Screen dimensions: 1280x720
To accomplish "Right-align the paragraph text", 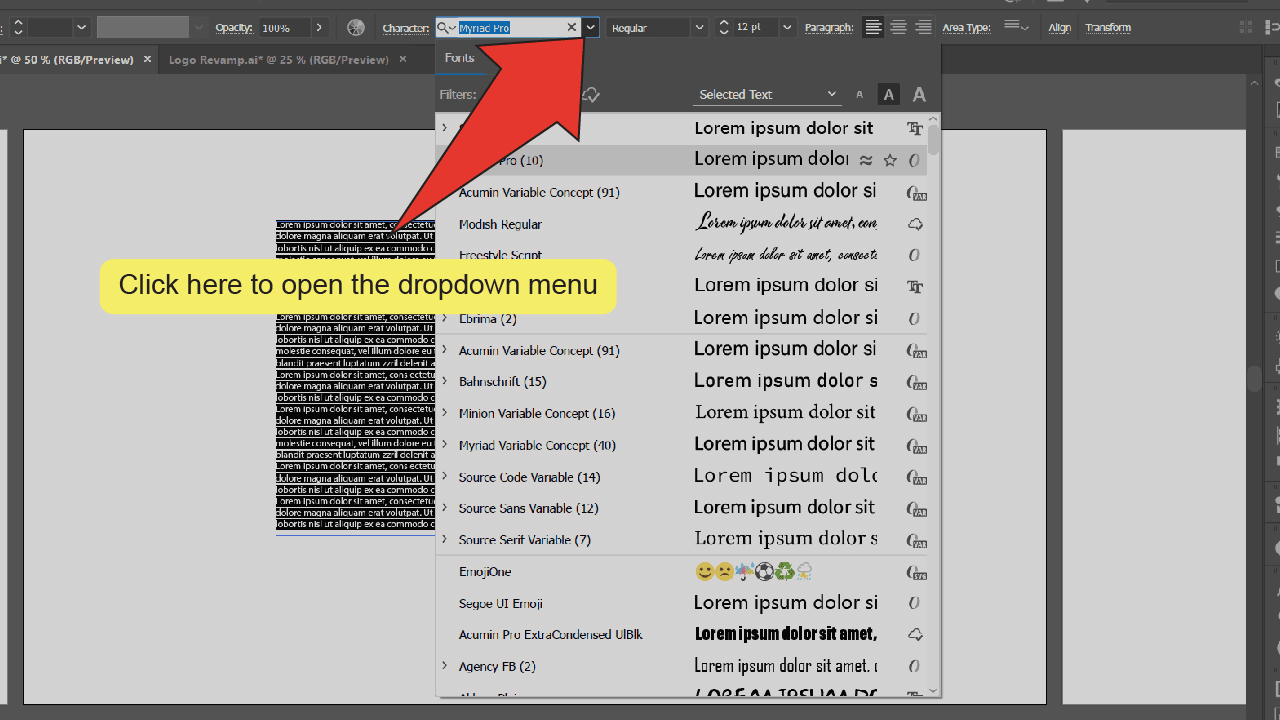I will pyautogui.click(x=923, y=28).
